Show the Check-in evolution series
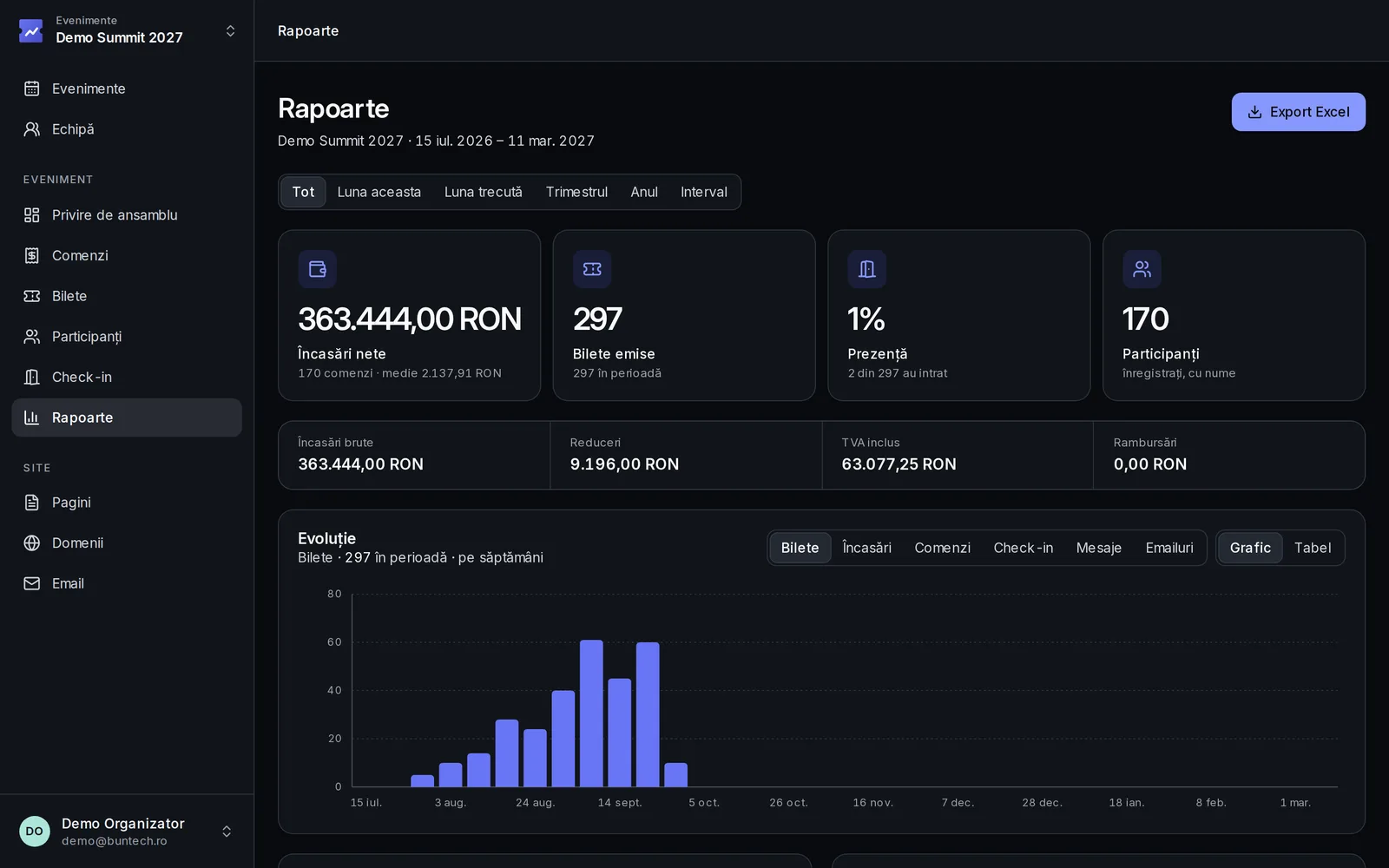Image resolution: width=1389 pixels, height=868 pixels. pyautogui.click(x=1024, y=548)
